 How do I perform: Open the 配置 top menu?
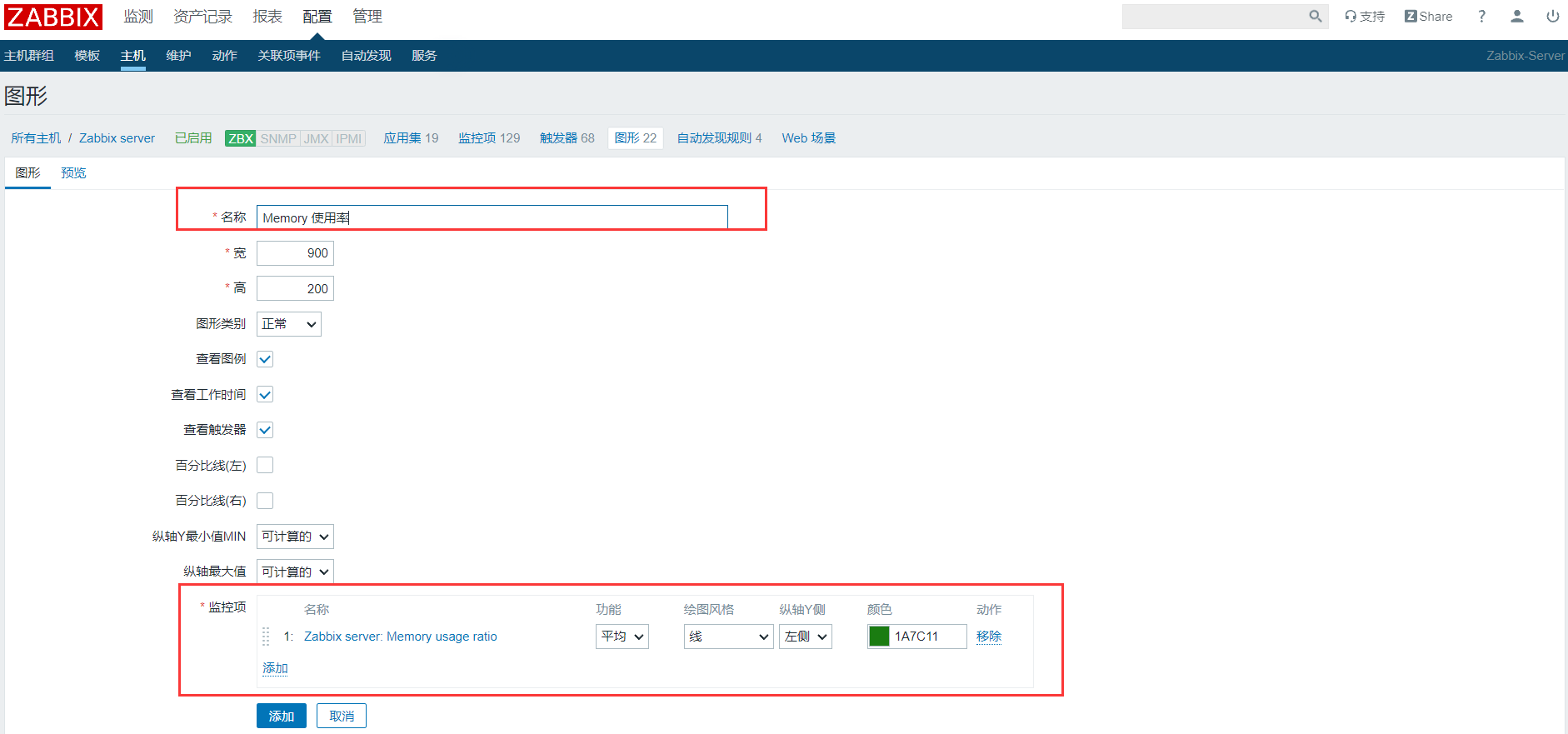point(317,17)
